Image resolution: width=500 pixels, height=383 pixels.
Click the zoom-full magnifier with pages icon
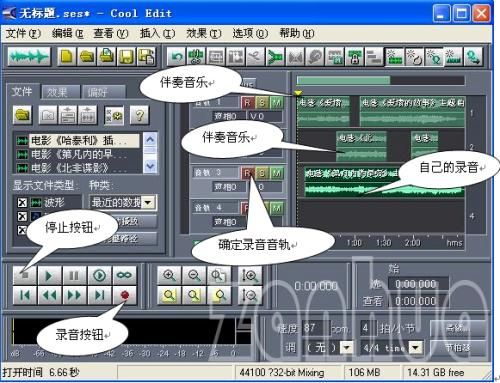click(219, 276)
